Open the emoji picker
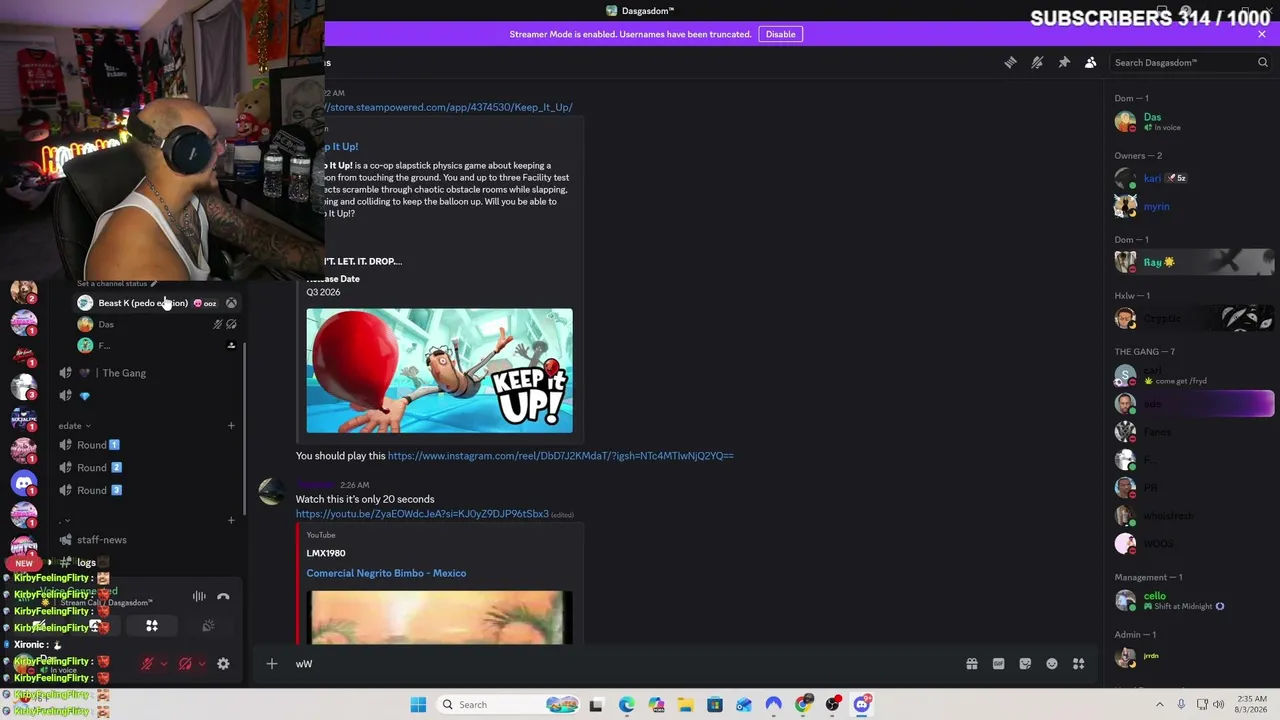Screen dimensions: 1280x720 point(1052,663)
